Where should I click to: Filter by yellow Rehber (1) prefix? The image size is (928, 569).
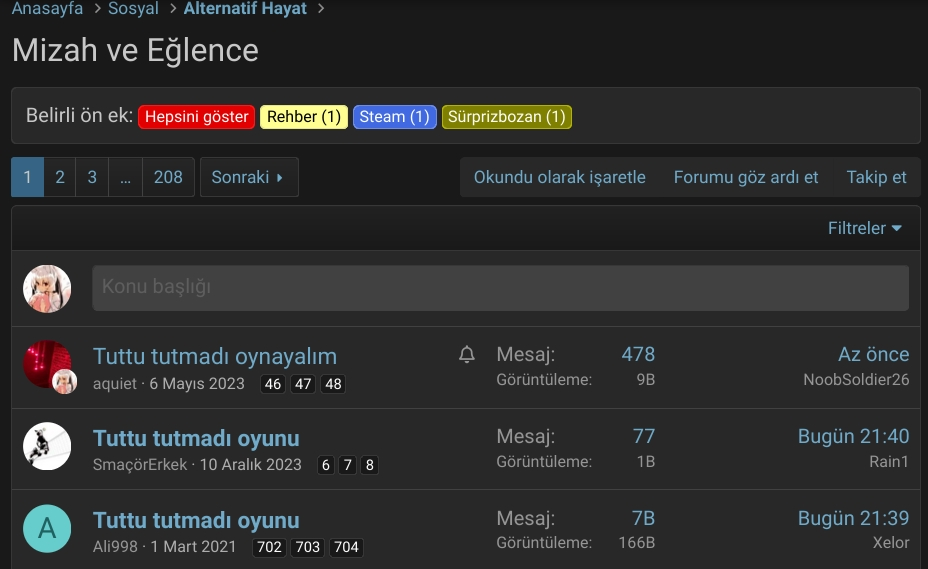[304, 117]
